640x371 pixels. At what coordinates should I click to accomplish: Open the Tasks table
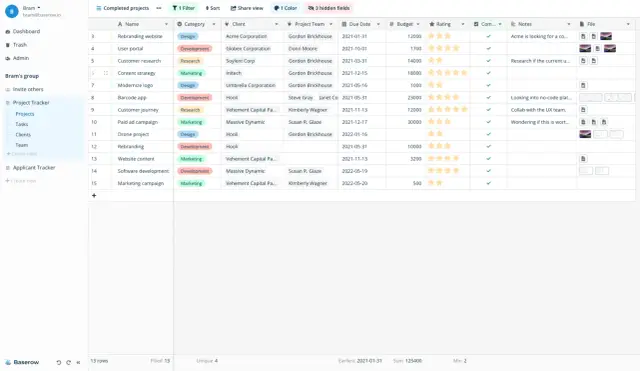(22, 124)
